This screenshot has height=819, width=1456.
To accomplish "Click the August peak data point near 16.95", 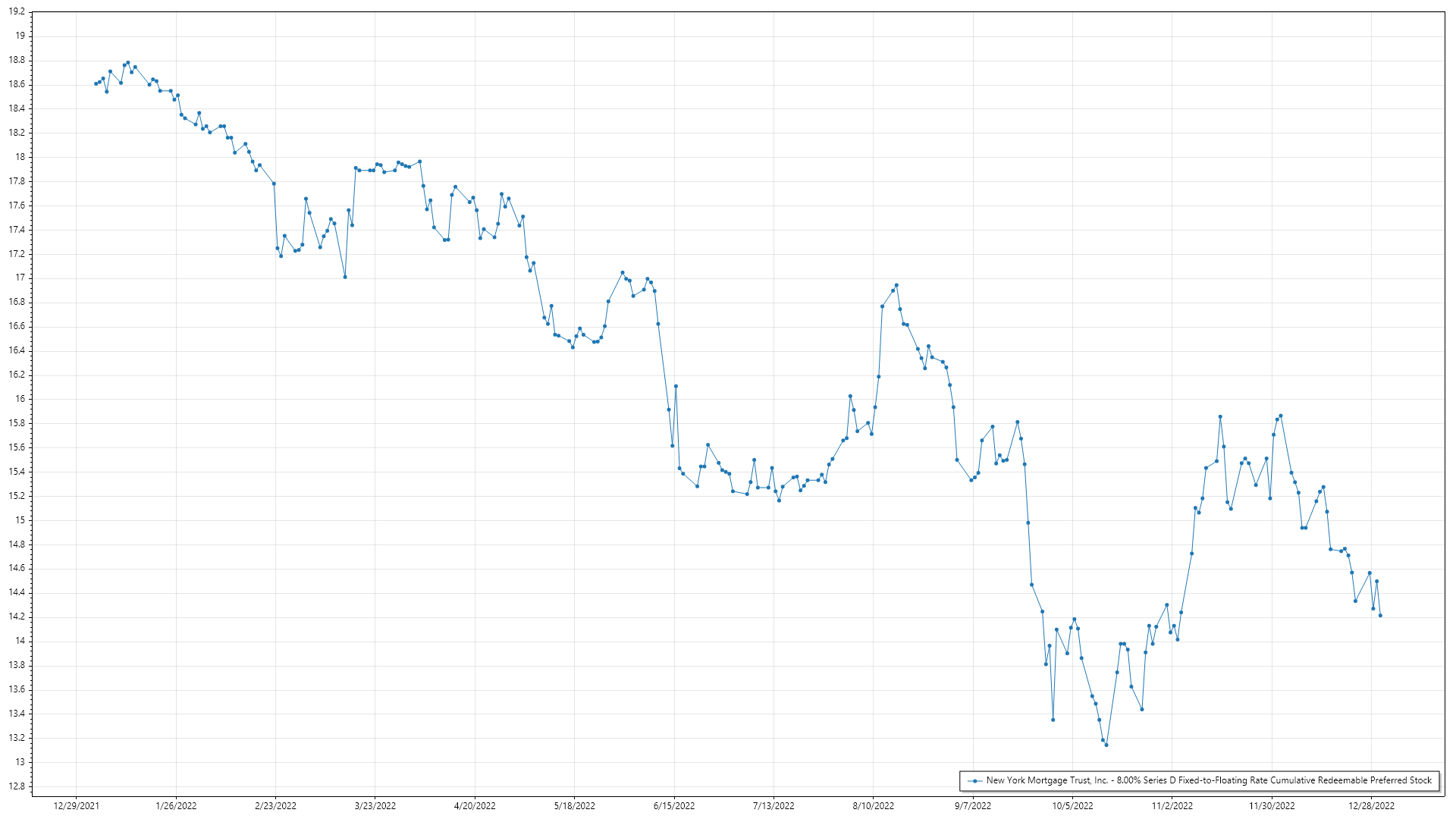I will [896, 285].
